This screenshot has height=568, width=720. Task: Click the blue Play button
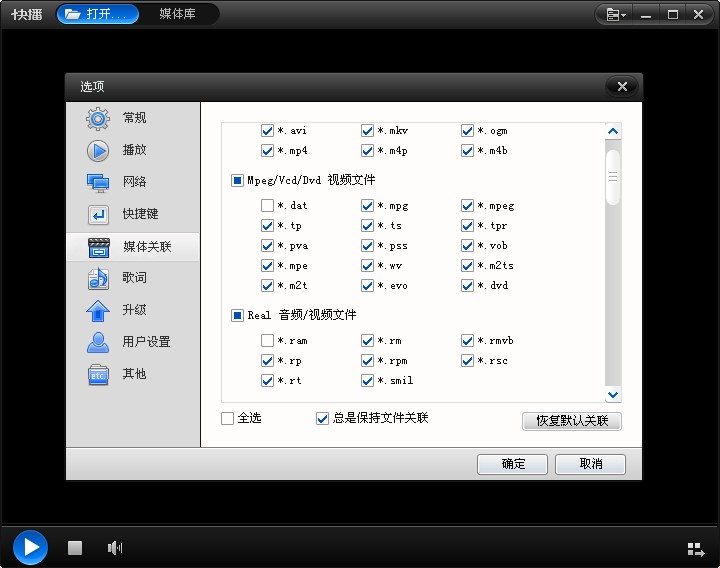pyautogui.click(x=30, y=547)
